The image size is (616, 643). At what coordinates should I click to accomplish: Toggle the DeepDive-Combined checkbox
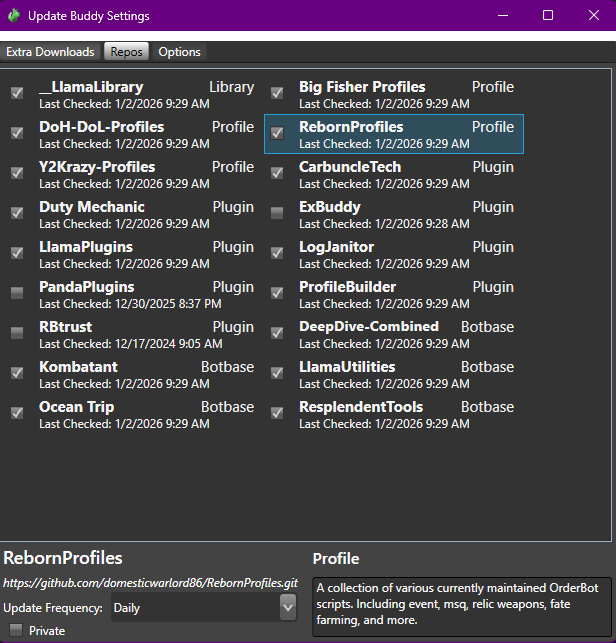tap(277, 333)
